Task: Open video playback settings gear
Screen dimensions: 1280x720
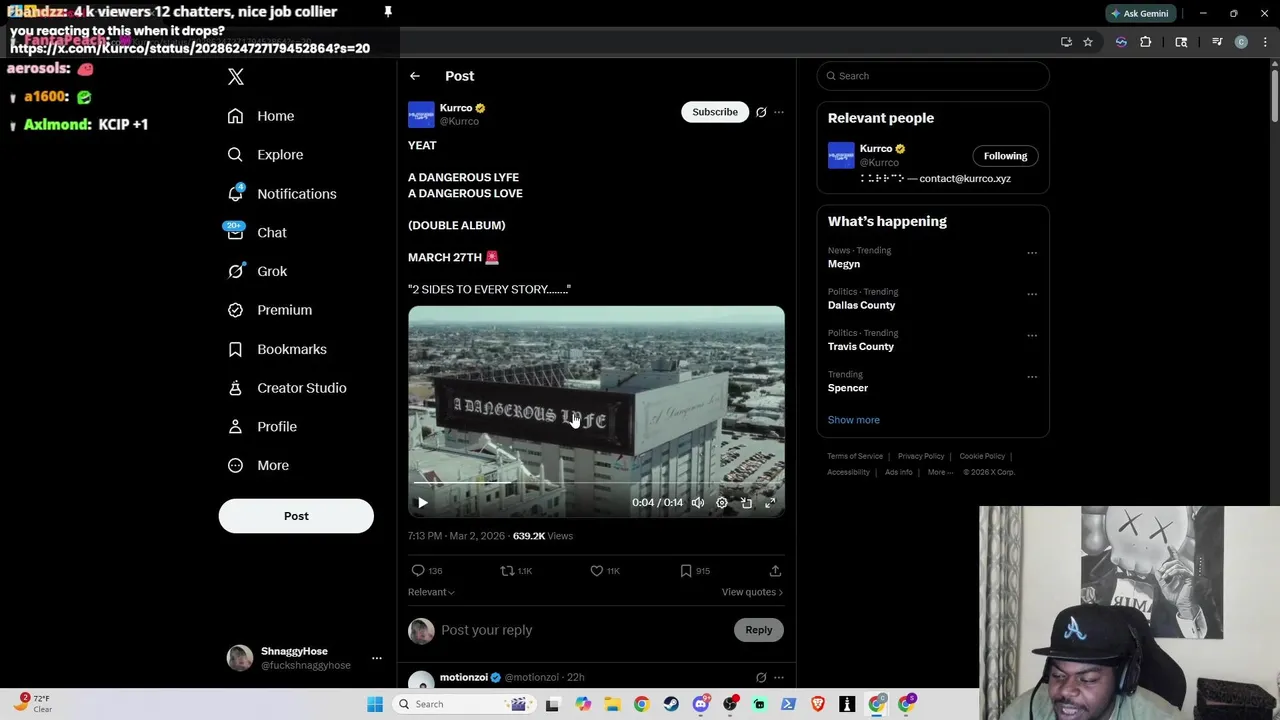Action: pos(722,503)
